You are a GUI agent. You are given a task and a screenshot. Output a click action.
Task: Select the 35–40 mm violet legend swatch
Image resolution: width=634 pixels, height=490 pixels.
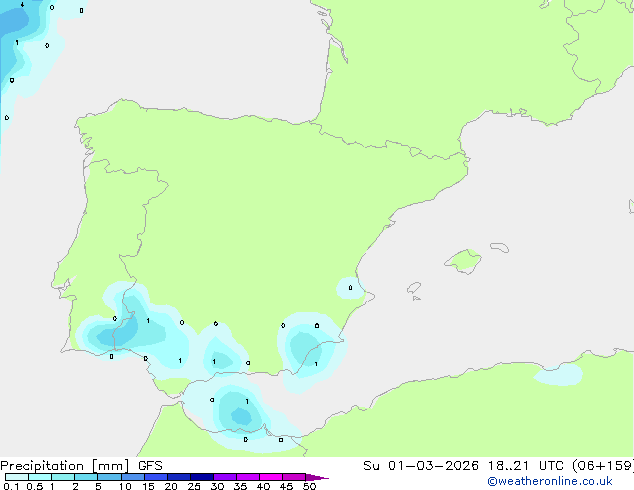pyautogui.click(x=247, y=477)
